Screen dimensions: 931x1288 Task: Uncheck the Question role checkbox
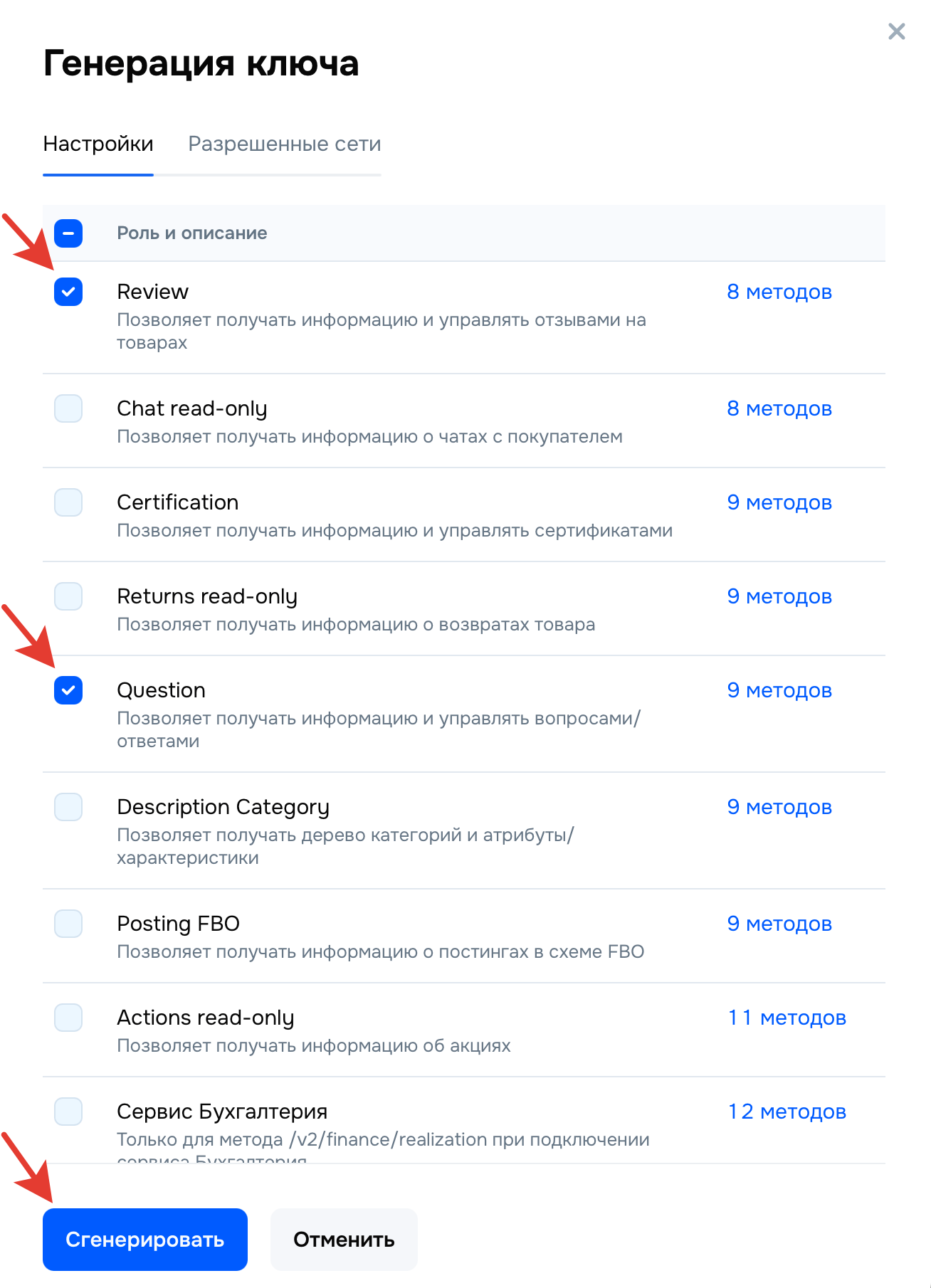pyautogui.click(x=68, y=690)
